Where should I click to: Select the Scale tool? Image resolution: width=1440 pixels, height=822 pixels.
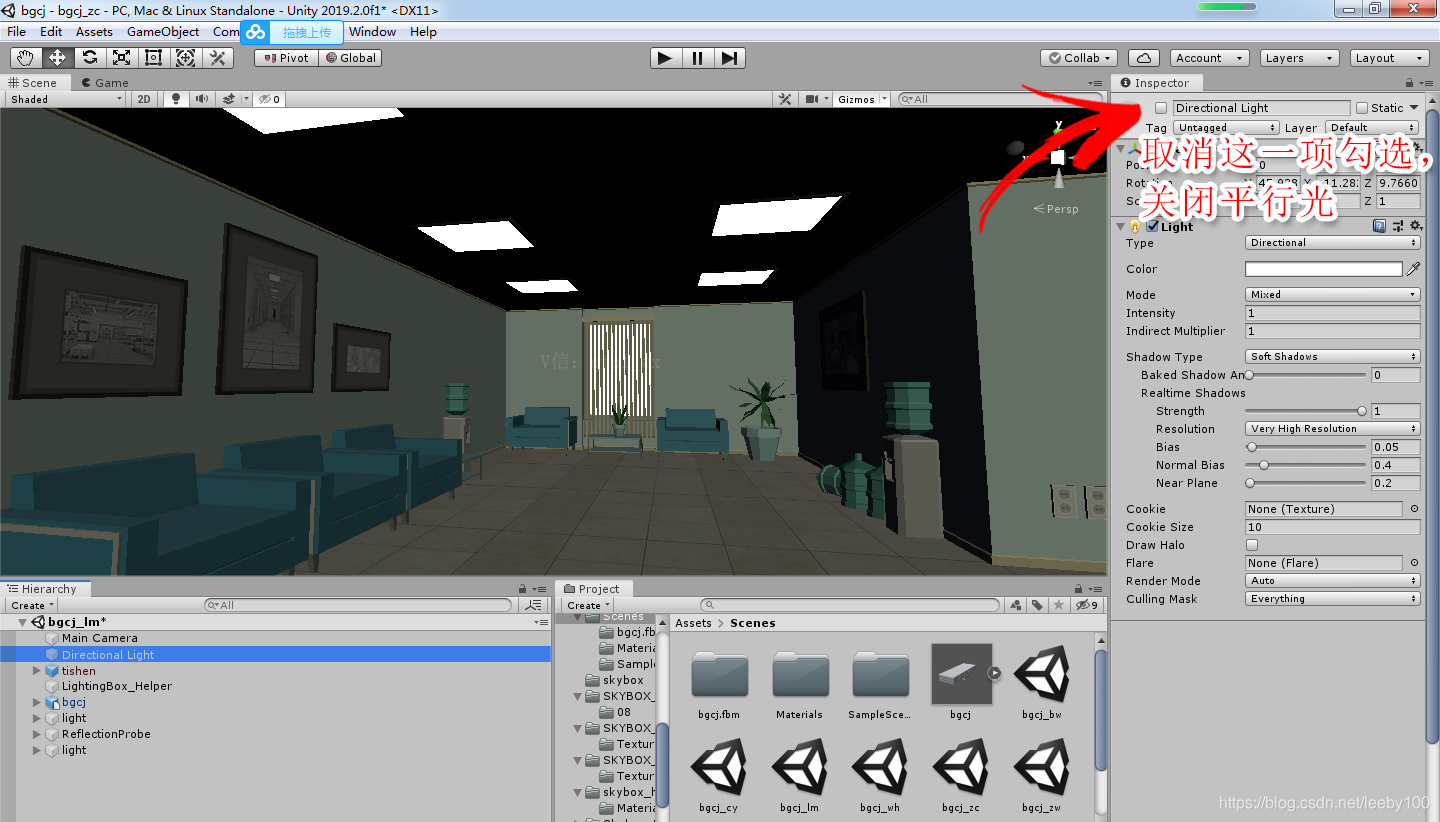121,58
